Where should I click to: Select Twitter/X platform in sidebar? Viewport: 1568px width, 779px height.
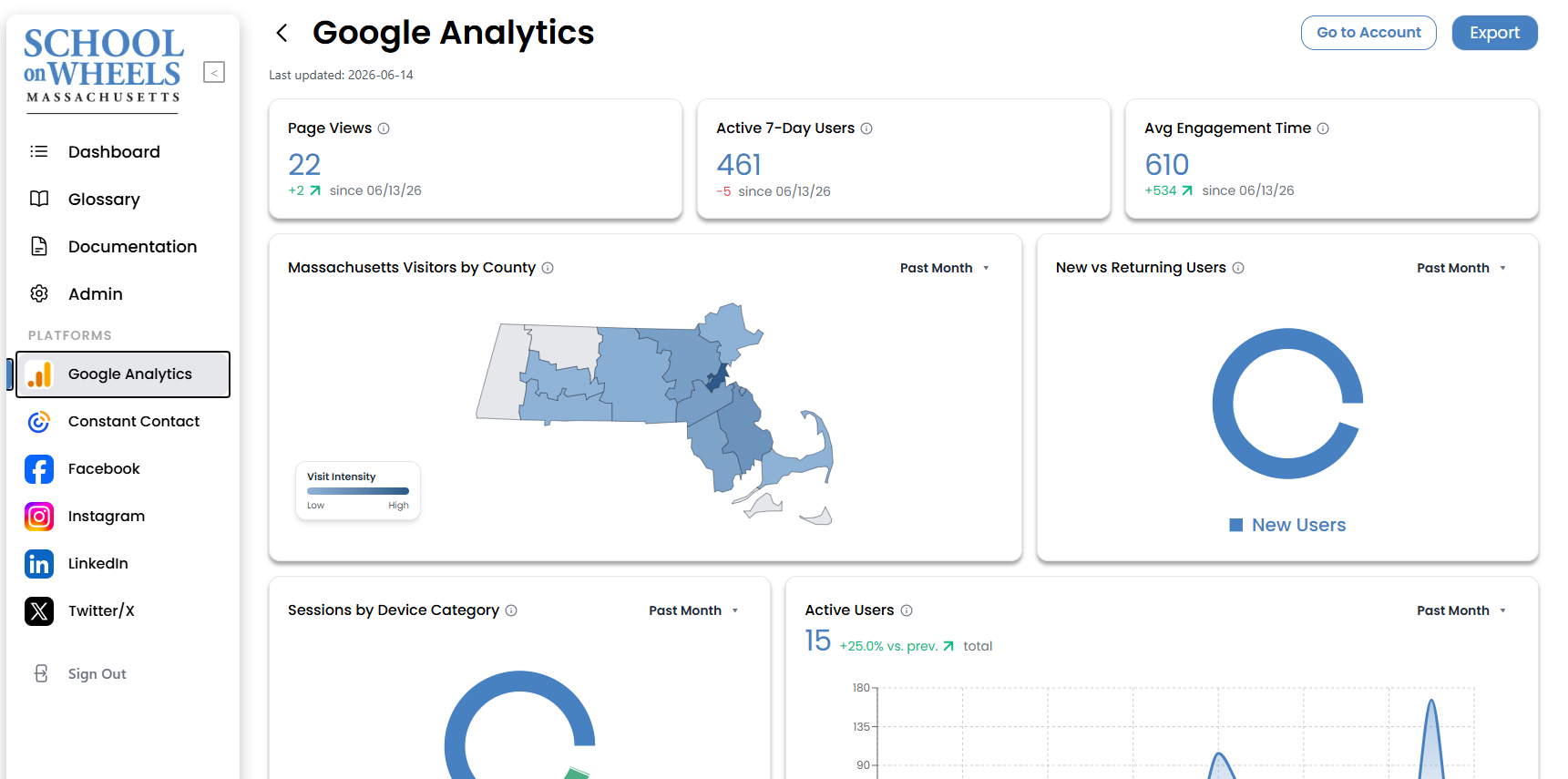[x=122, y=610]
